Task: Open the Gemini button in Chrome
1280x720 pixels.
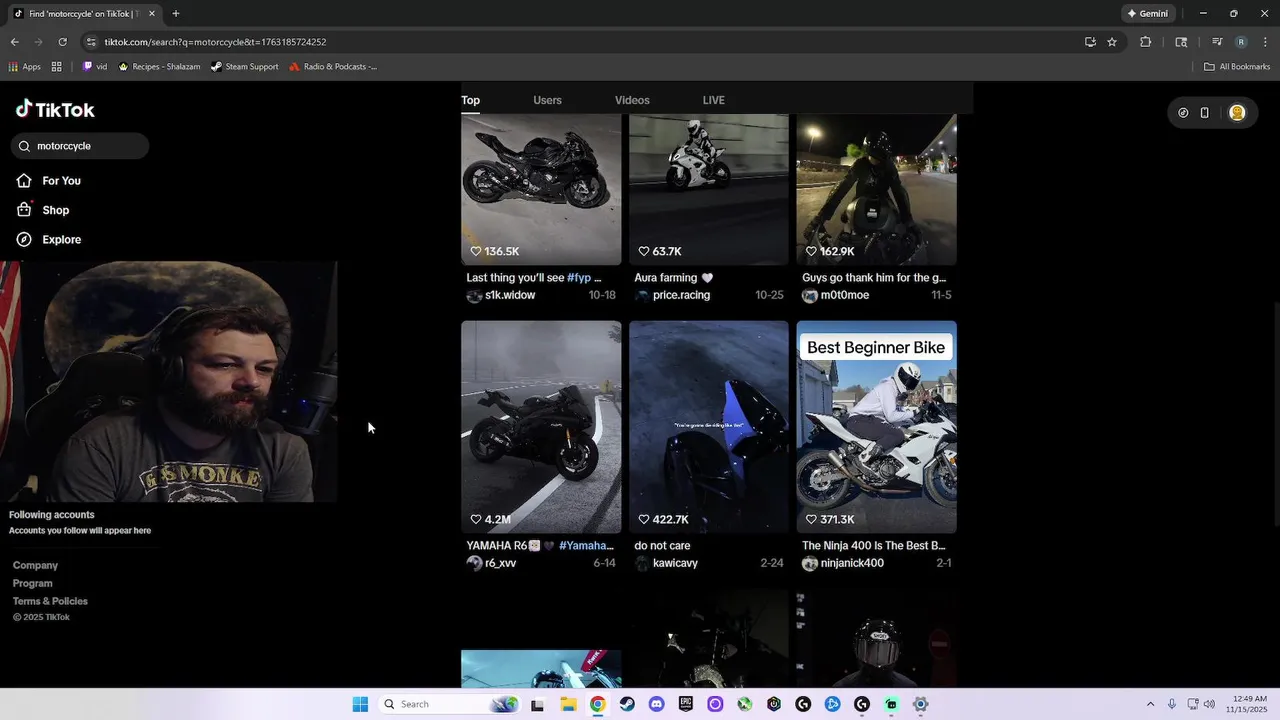Action: (1148, 13)
